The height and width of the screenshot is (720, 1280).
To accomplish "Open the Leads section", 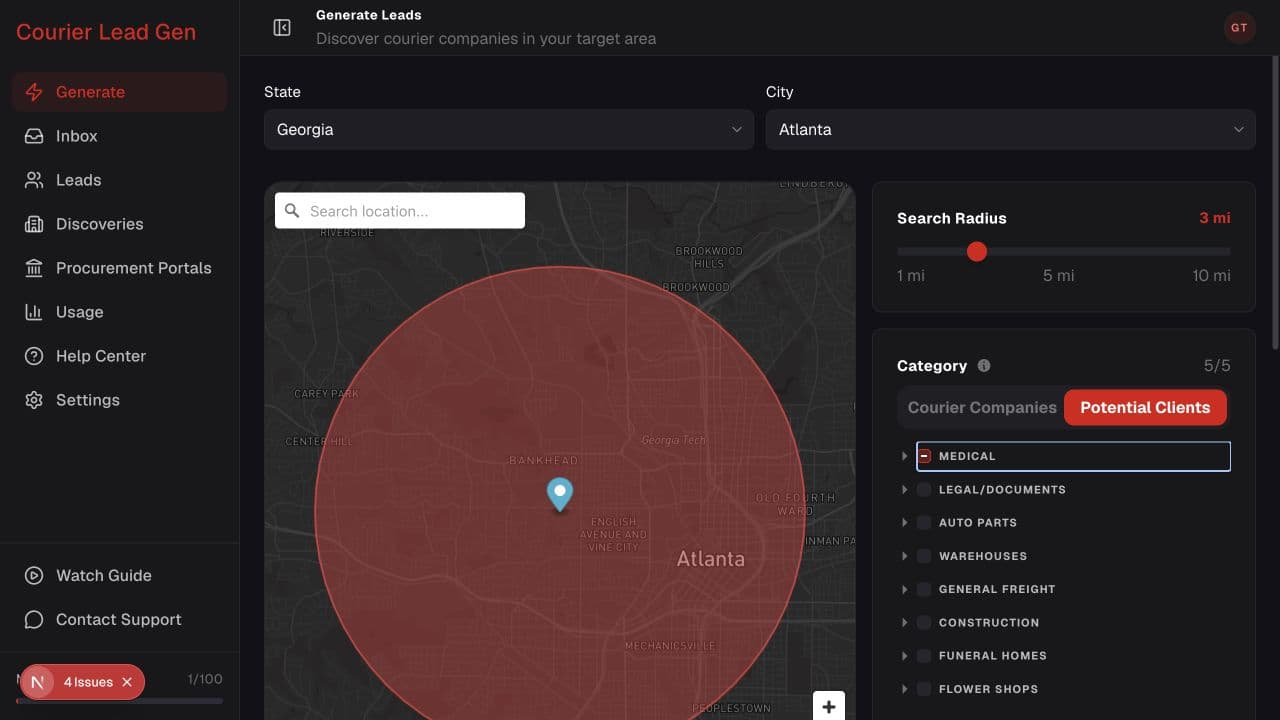I will click(120, 180).
